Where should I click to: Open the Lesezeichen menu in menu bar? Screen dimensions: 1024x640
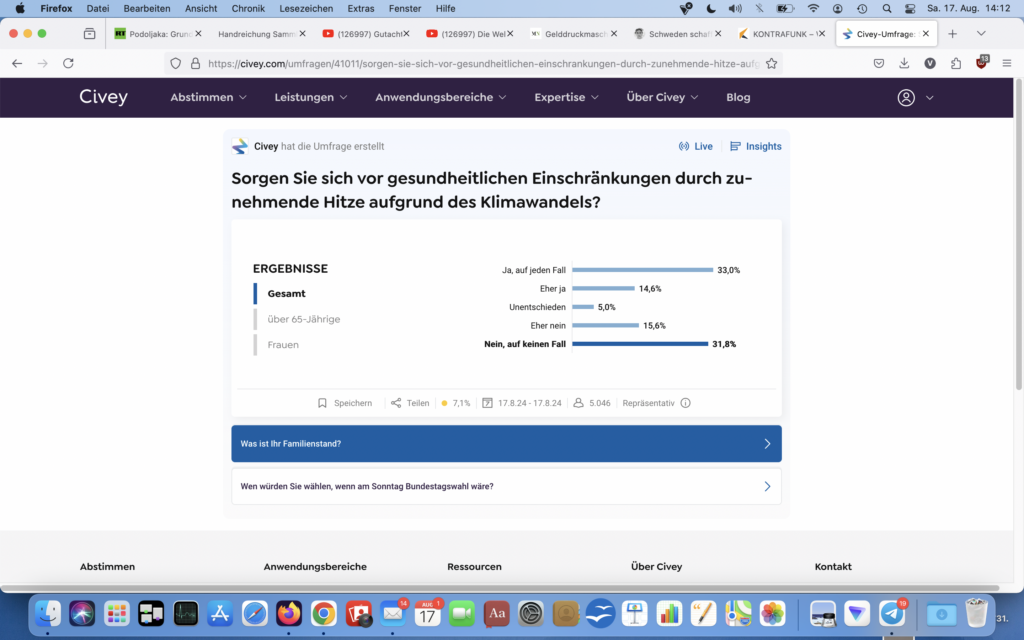[x=307, y=8]
